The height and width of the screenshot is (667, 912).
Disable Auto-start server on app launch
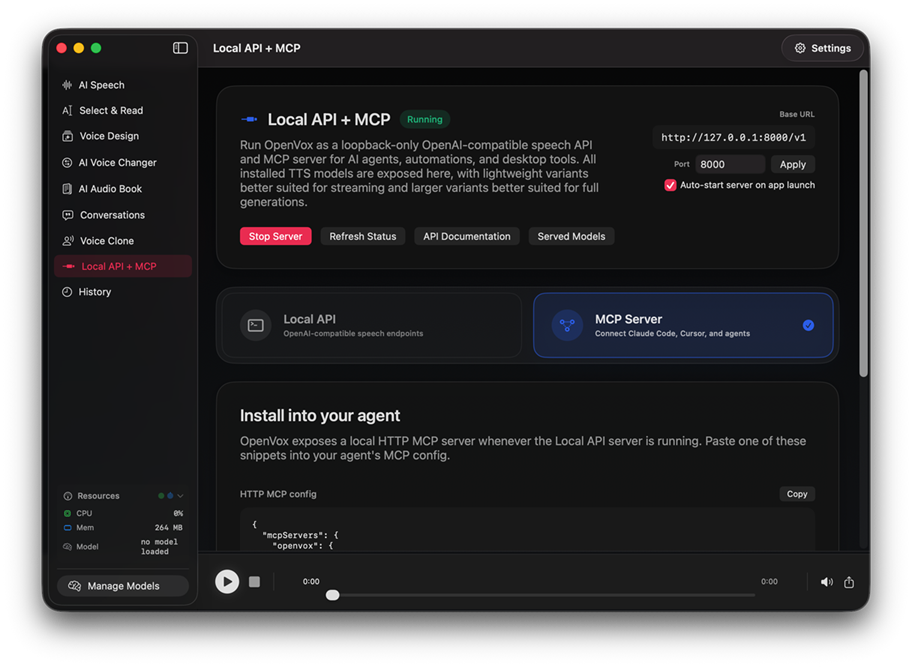tap(670, 185)
